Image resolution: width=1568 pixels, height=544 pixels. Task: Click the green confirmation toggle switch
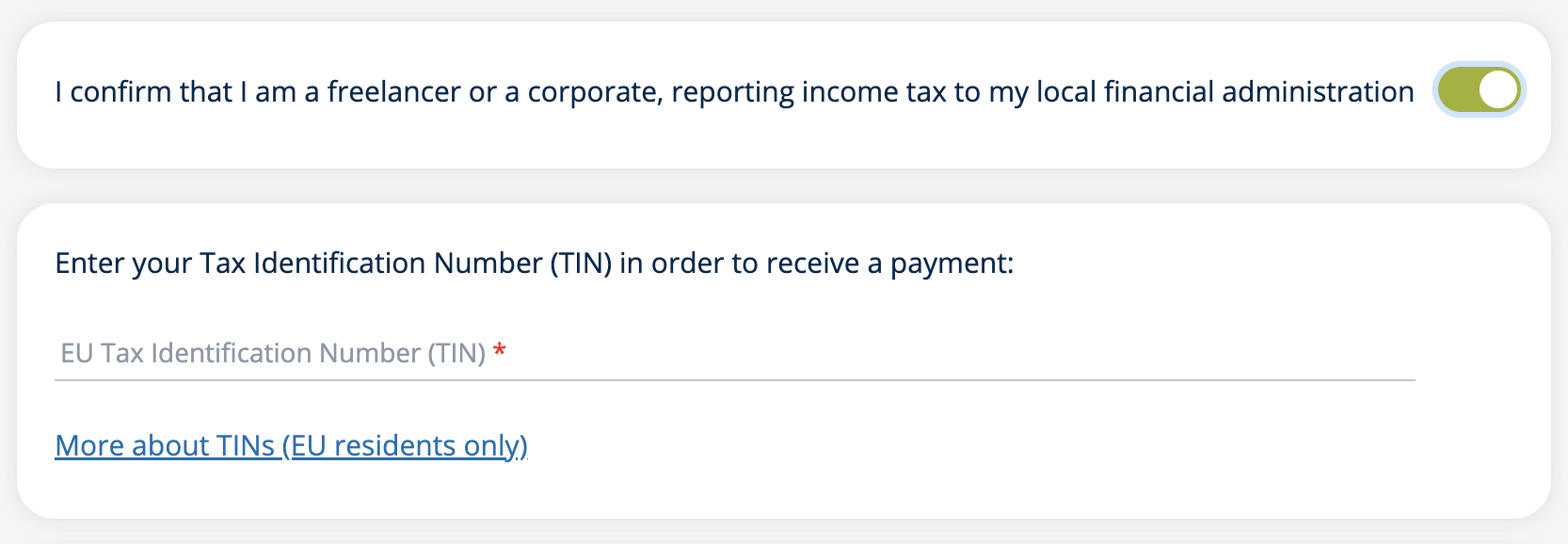click(x=1477, y=91)
